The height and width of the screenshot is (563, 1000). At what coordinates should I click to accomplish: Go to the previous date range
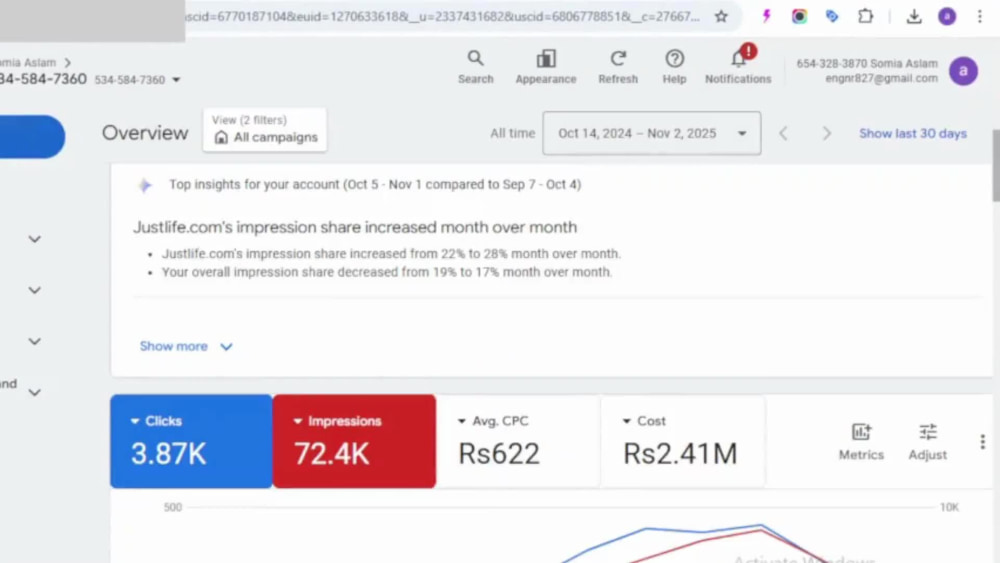click(x=783, y=133)
